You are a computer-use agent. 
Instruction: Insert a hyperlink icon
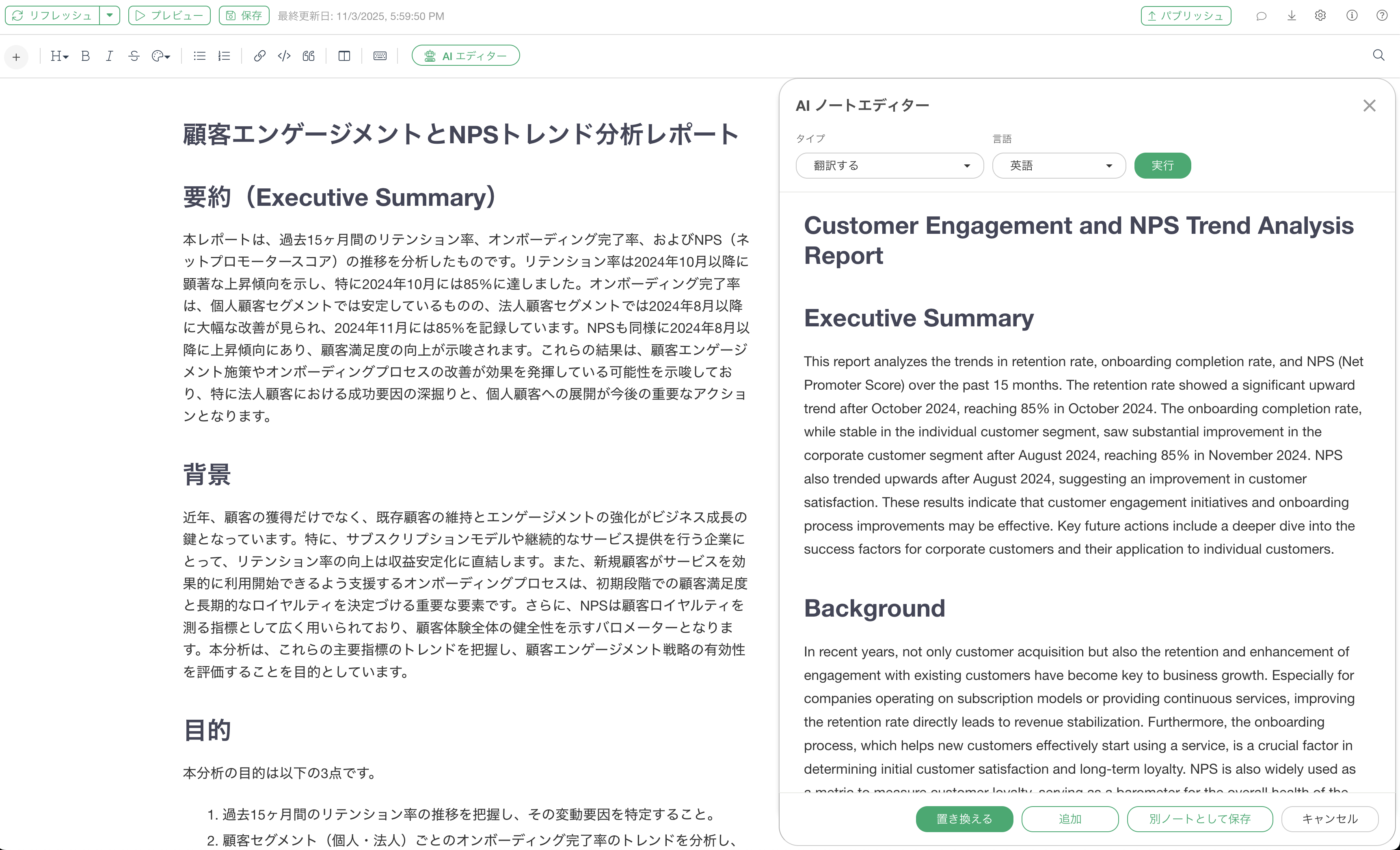pyautogui.click(x=259, y=56)
